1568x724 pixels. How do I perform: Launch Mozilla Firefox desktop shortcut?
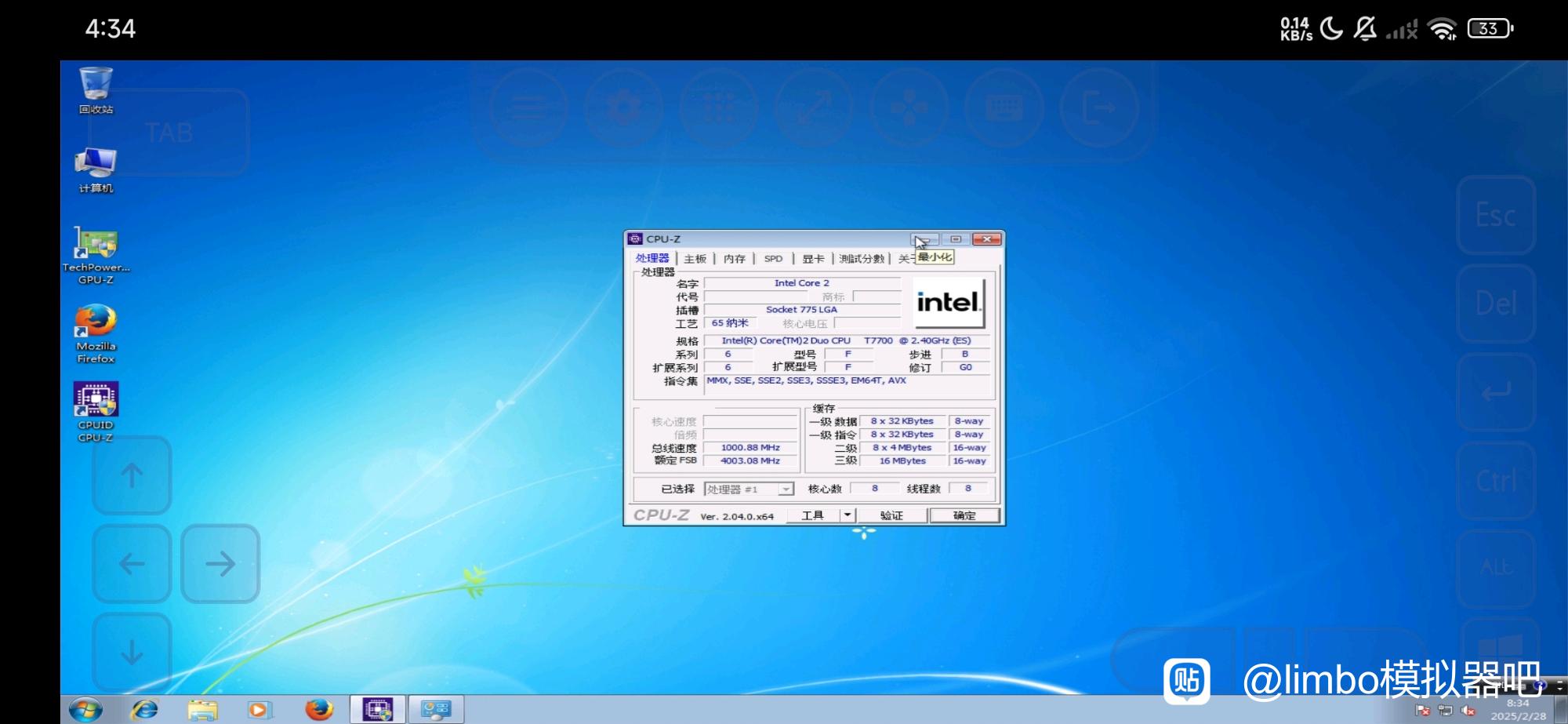(x=96, y=334)
